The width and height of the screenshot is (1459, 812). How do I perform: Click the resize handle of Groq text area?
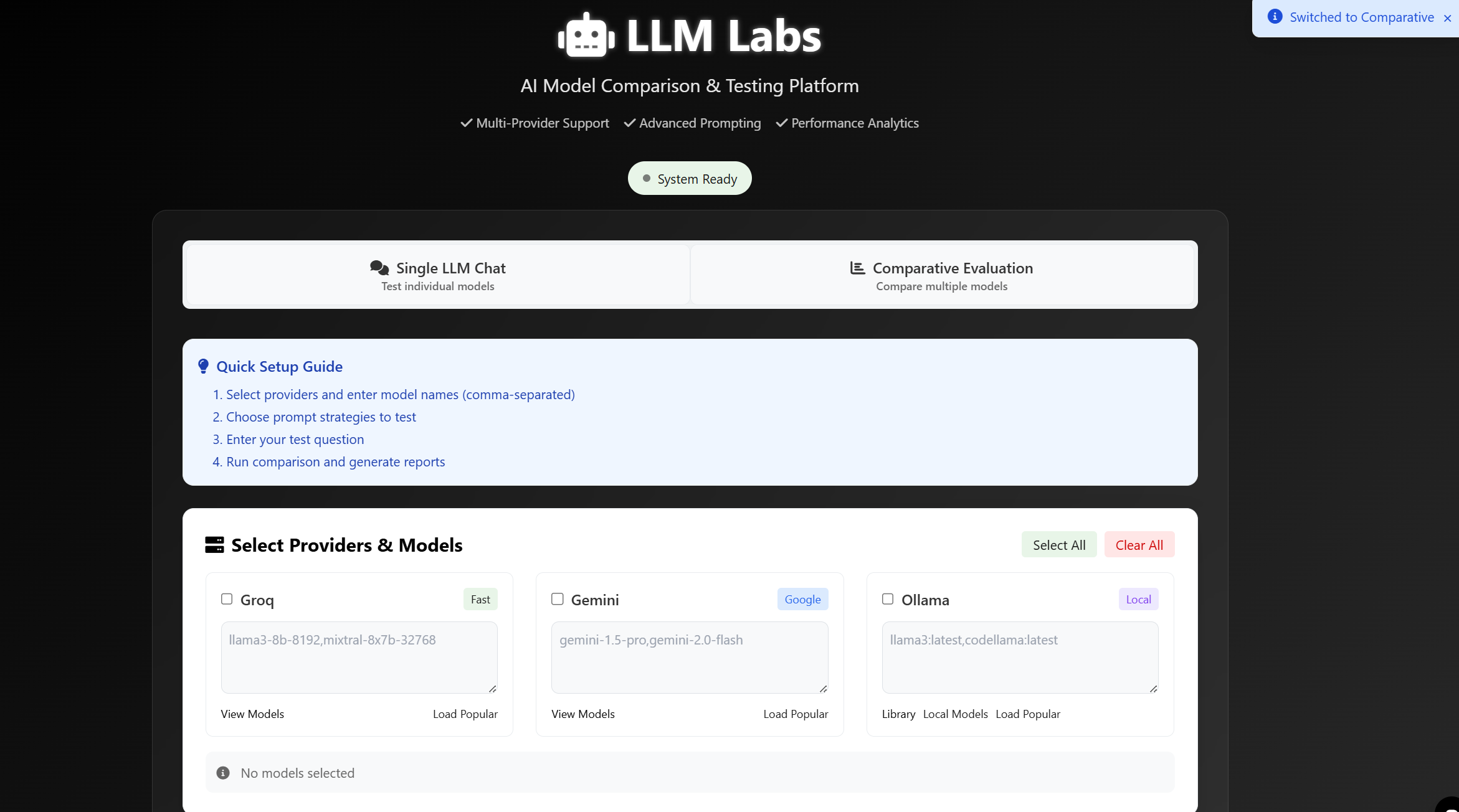click(493, 689)
